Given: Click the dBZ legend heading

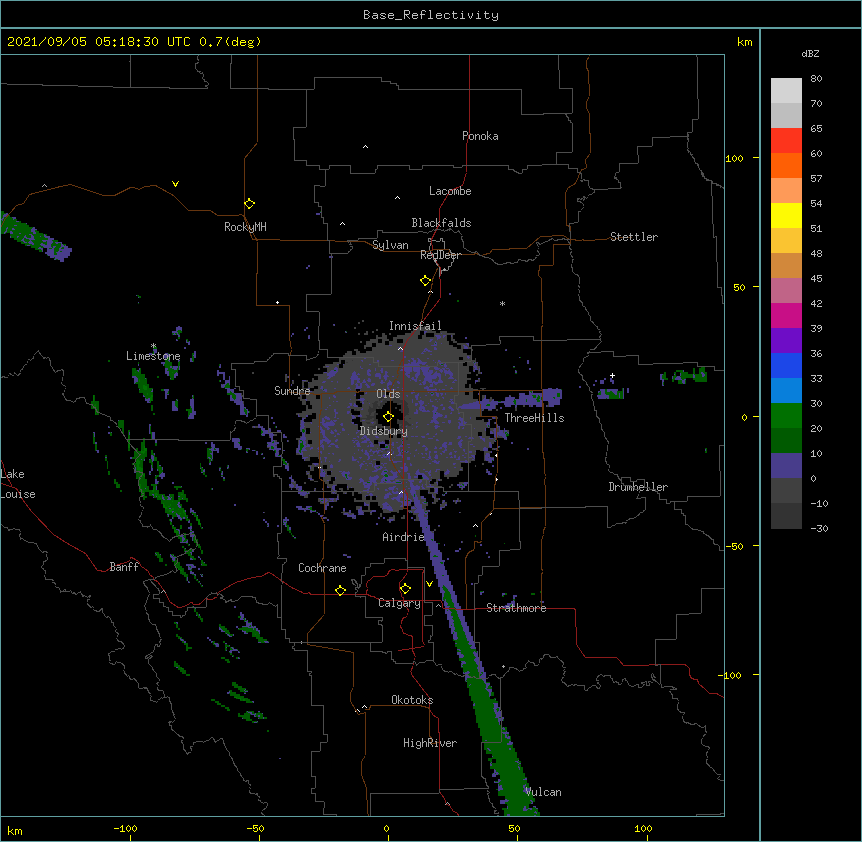Looking at the screenshot, I should pyautogui.click(x=810, y=54).
